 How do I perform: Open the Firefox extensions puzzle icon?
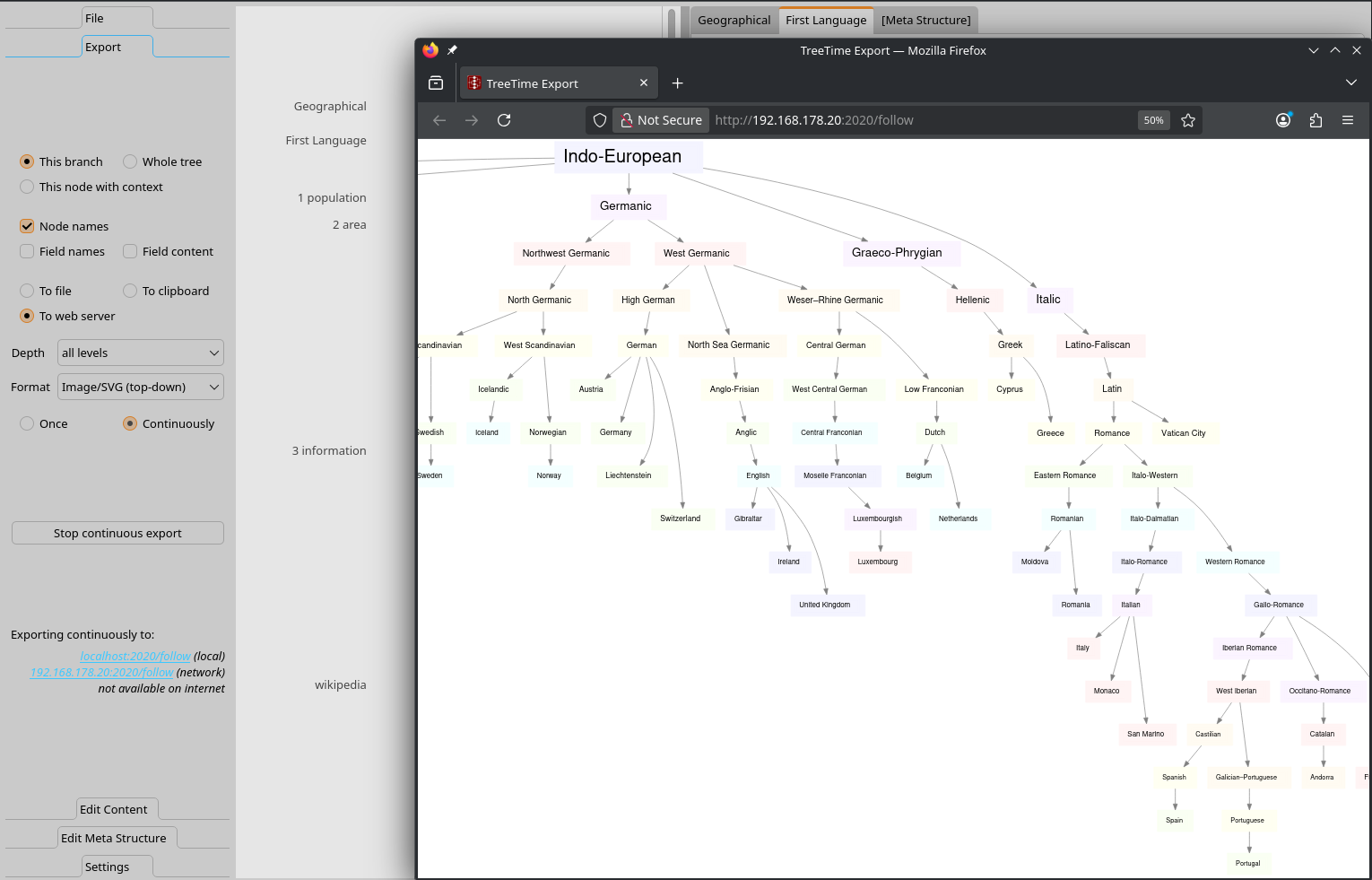point(1316,120)
